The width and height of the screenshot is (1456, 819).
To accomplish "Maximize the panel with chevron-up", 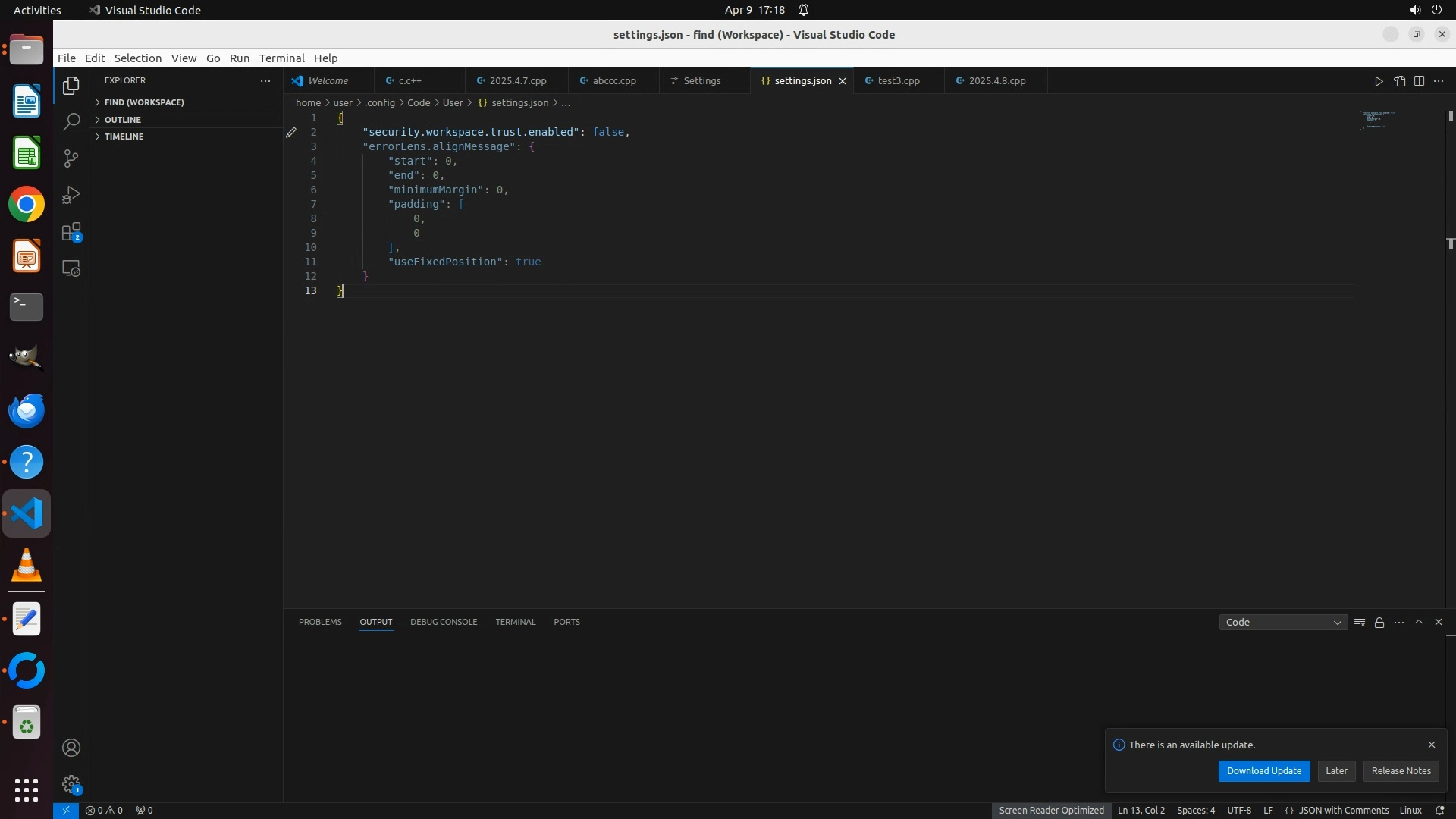I will (x=1419, y=622).
